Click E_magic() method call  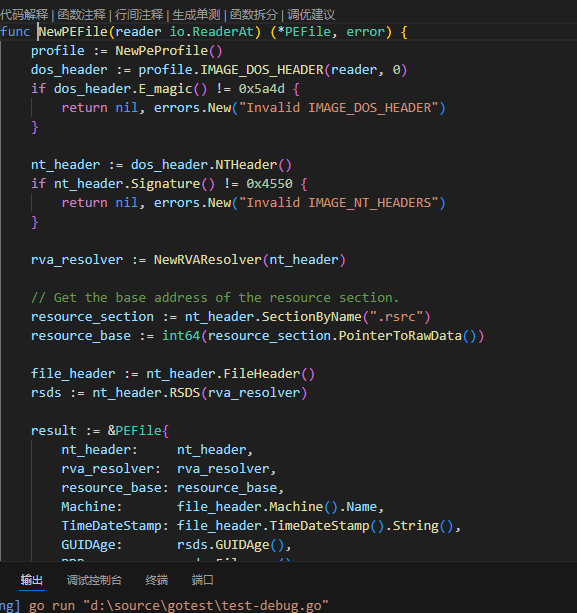click(173, 89)
